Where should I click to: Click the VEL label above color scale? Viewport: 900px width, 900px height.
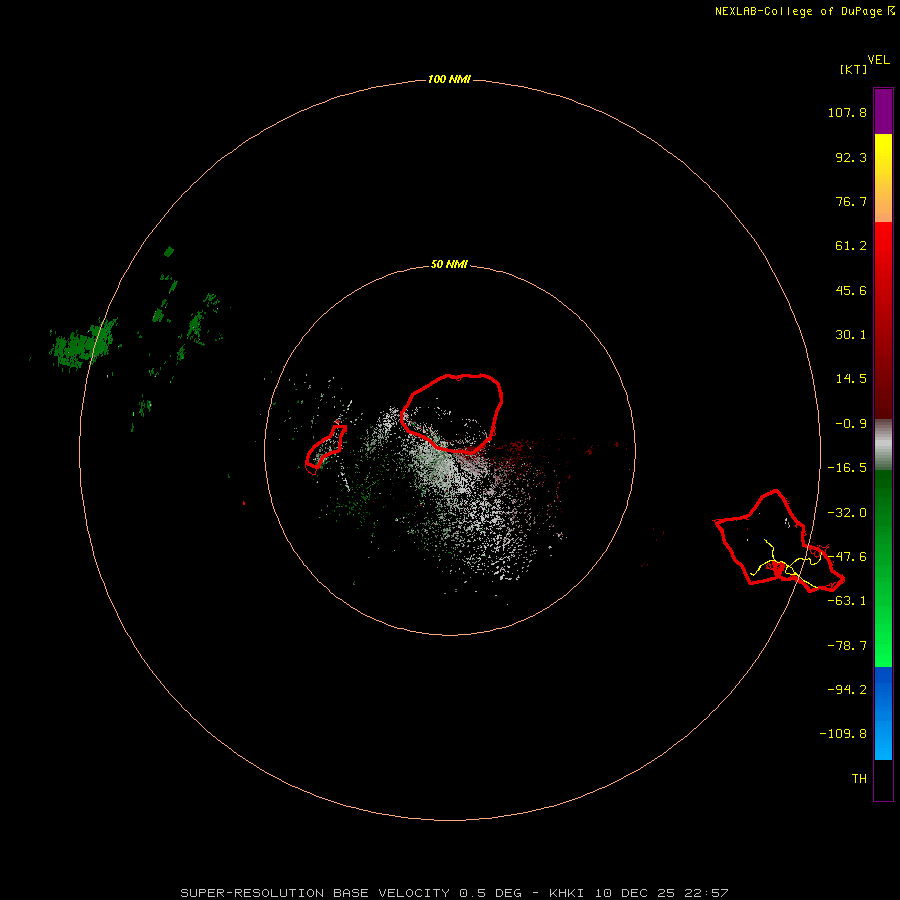pyautogui.click(x=878, y=60)
